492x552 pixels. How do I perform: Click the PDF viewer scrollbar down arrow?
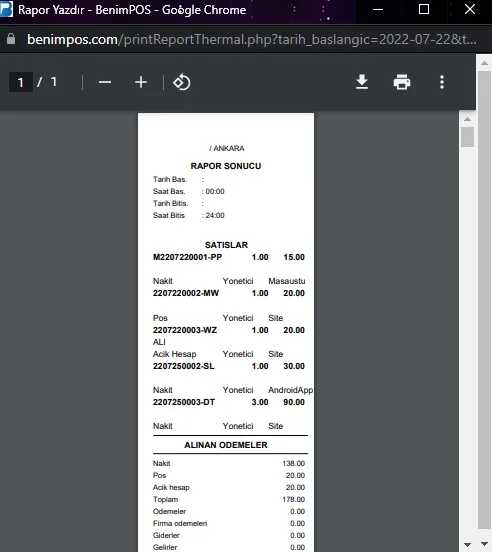point(467,545)
